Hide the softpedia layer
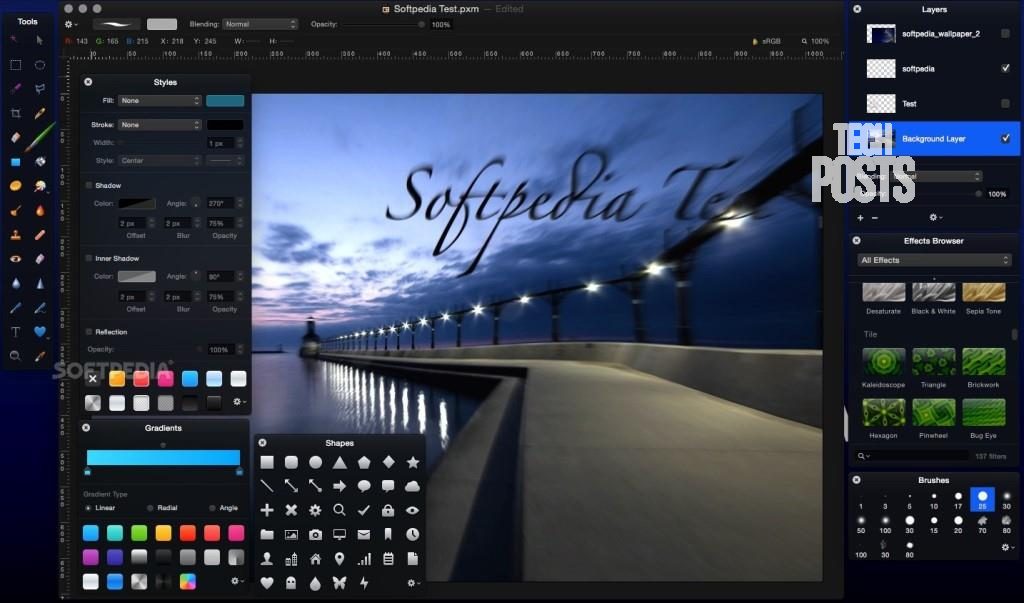 pyautogui.click(x=1005, y=68)
